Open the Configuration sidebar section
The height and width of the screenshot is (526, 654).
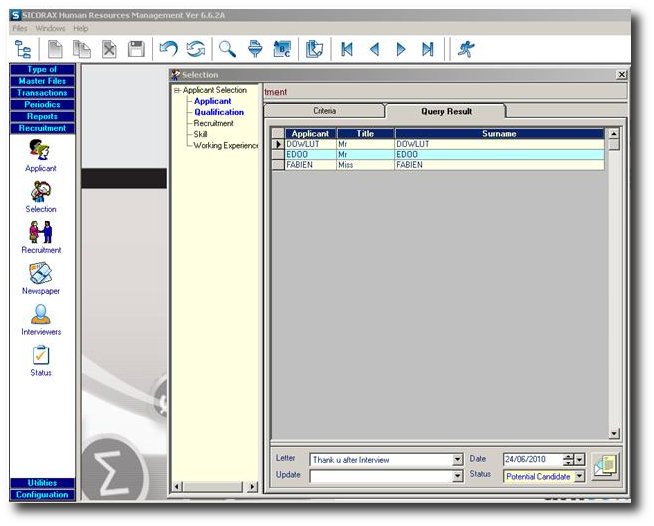click(42, 495)
